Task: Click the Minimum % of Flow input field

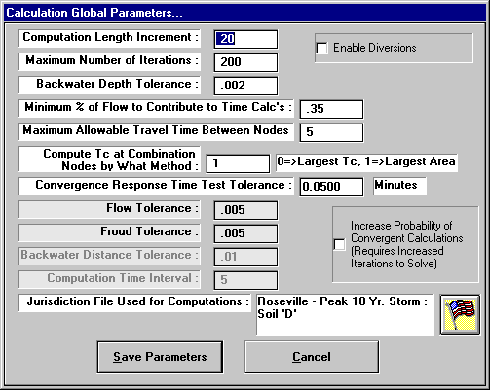Action: click(331, 109)
